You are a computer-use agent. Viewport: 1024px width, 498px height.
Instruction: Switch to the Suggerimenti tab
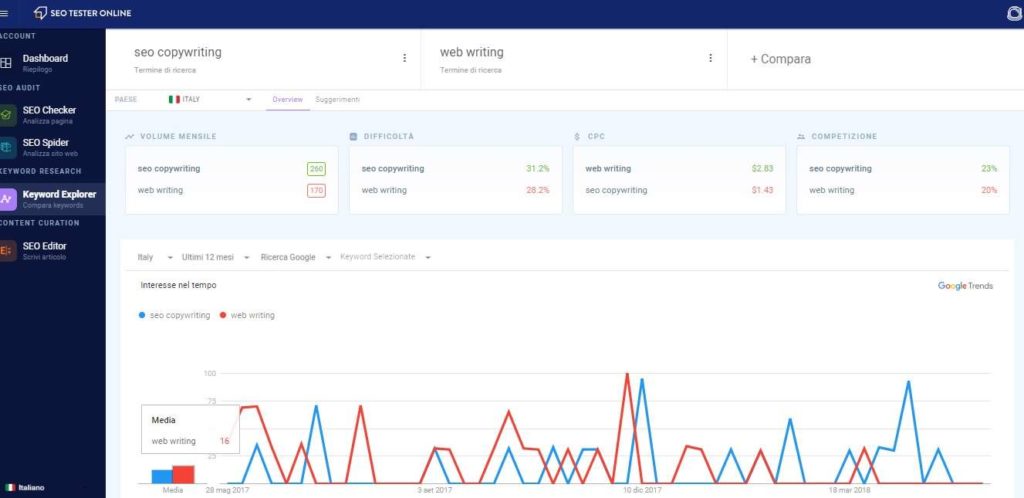(337, 100)
